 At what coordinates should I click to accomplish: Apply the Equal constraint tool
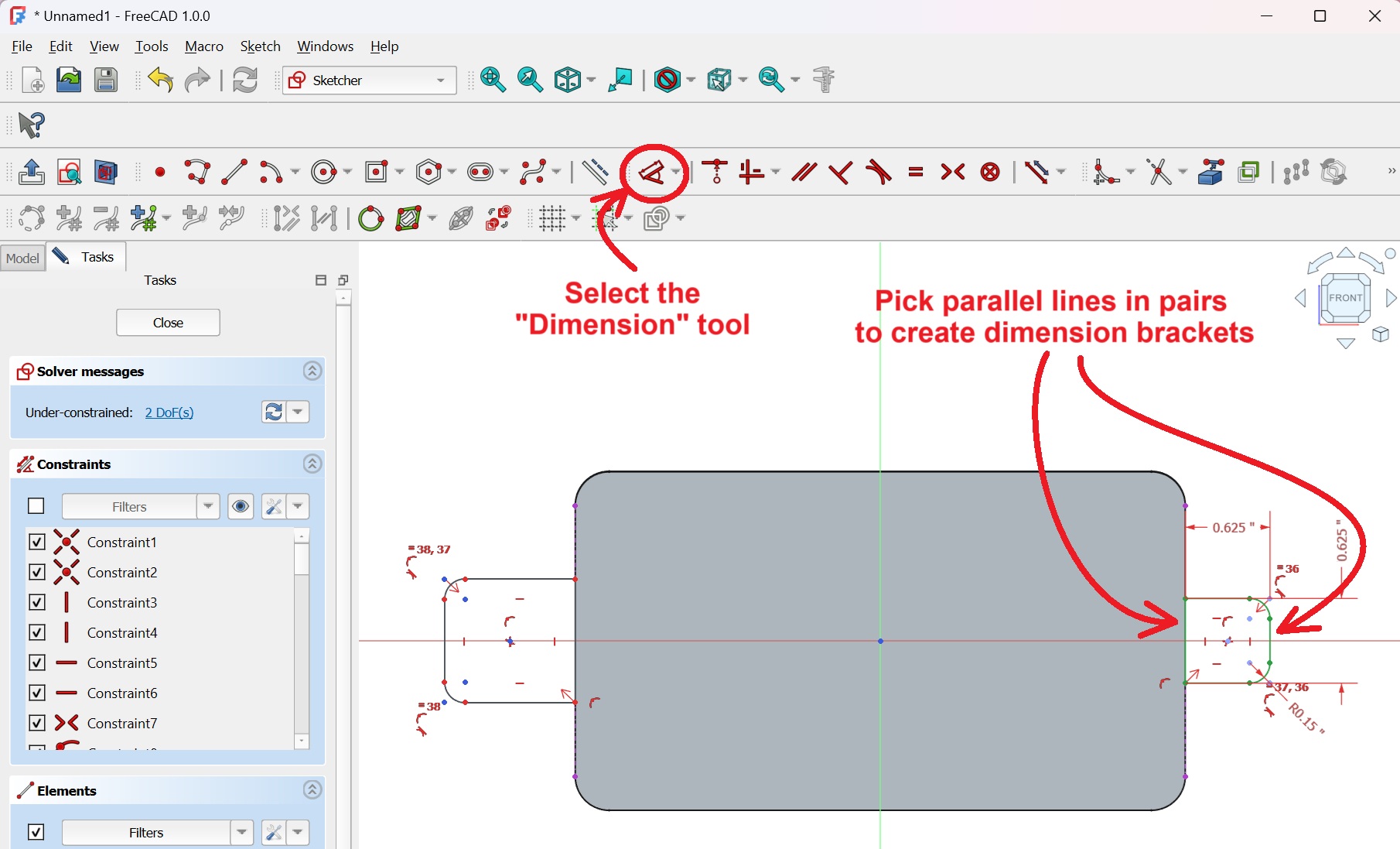pyautogui.click(x=916, y=172)
